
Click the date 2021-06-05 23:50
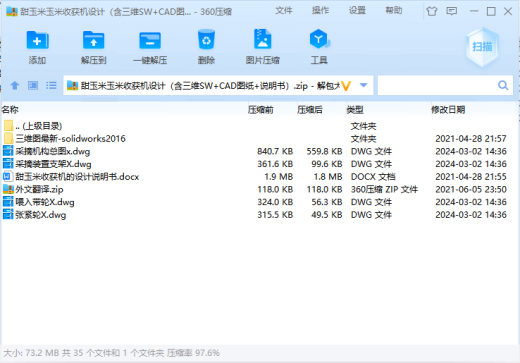(x=471, y=189)
